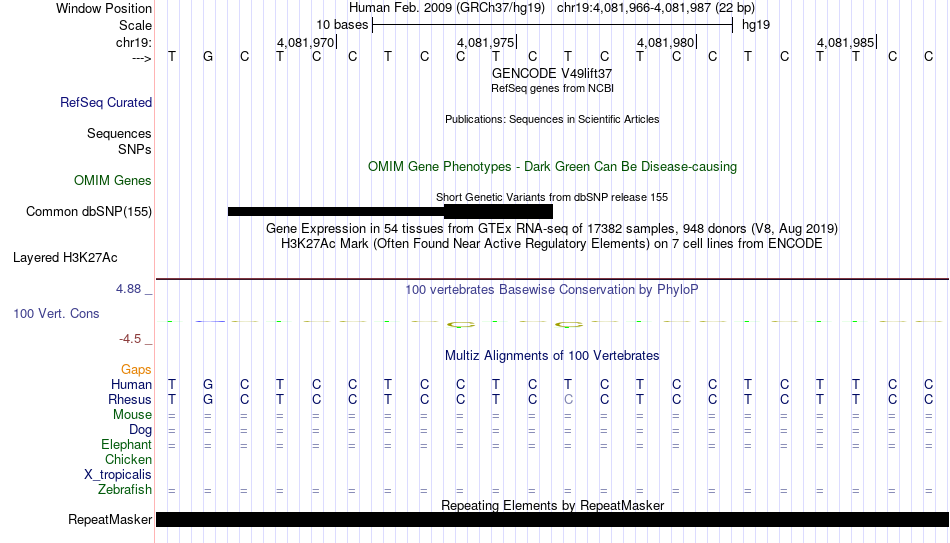
Task: Click the 4,081,970 position marker
Action: 306,42
